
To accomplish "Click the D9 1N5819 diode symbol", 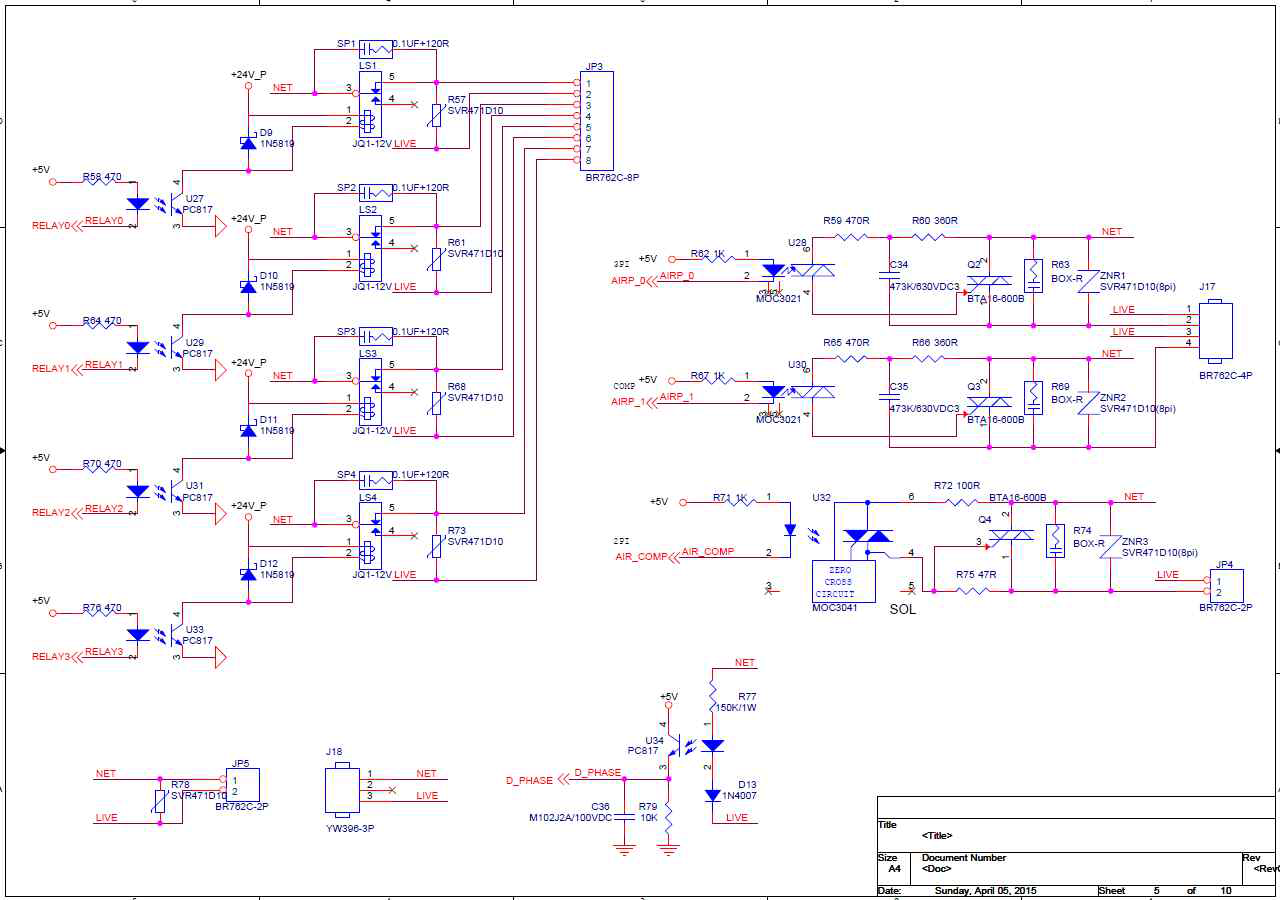I will [248, 143].
